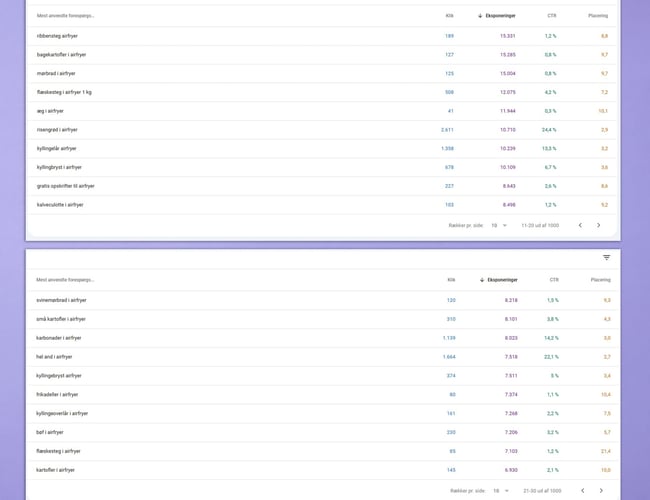This screenshot has width=650, height=500.
Task: Open rows per page dropdown in upper table
Action: [497, 225]
